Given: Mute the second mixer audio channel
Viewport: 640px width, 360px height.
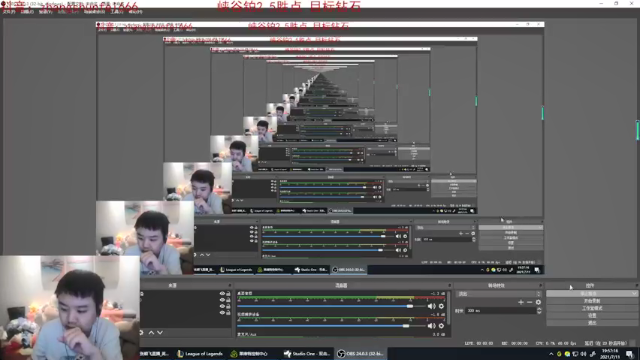Looking at the screenshot, I should pyautogui.click(x=431, y=326).
